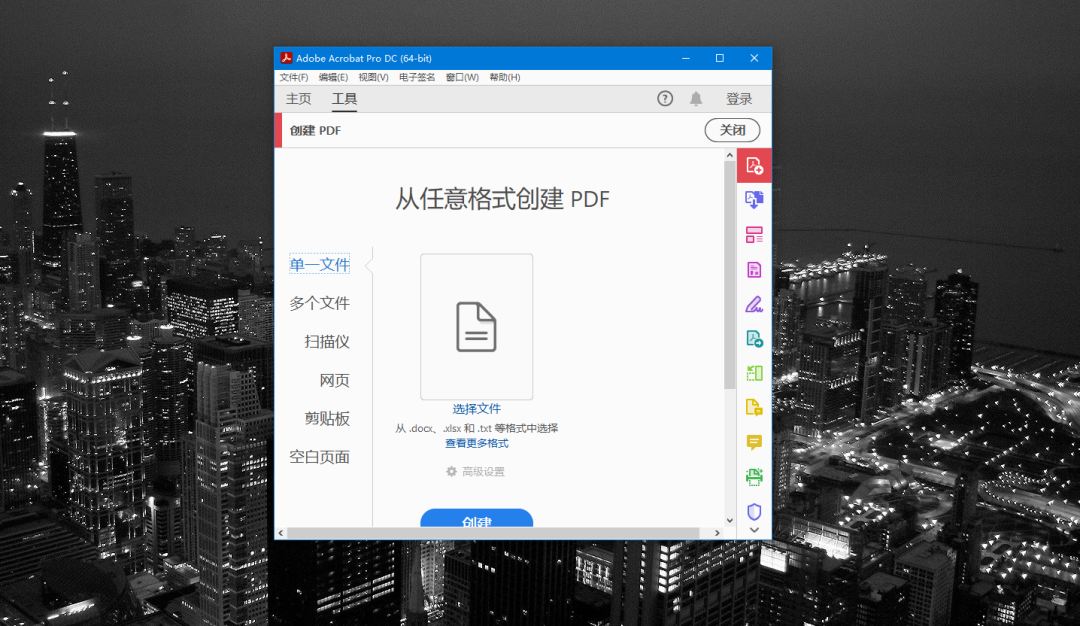Close the Acrobat window
This screenshot has width=1080, height=626.
pos(754,58)
